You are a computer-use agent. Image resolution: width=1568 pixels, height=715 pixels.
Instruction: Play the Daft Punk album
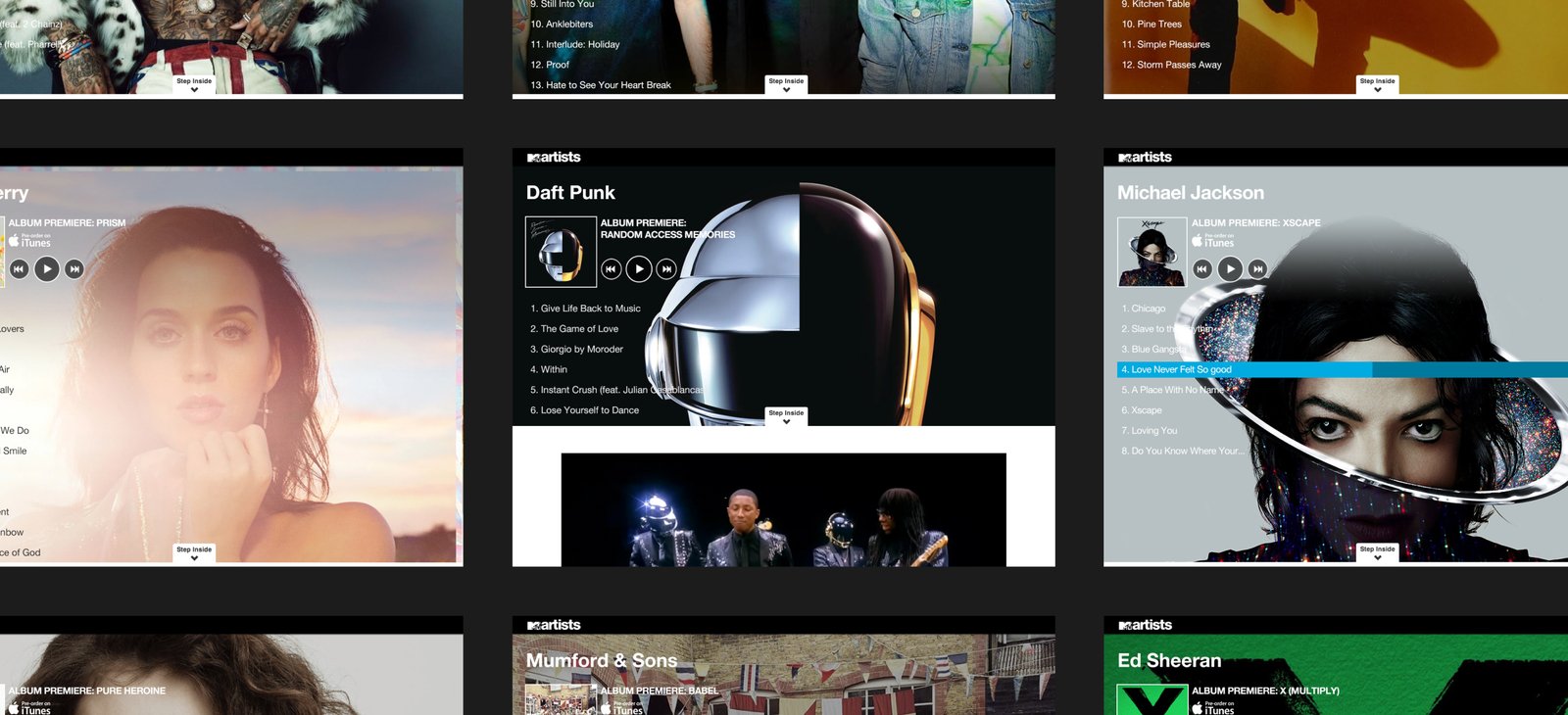point(639,268)
